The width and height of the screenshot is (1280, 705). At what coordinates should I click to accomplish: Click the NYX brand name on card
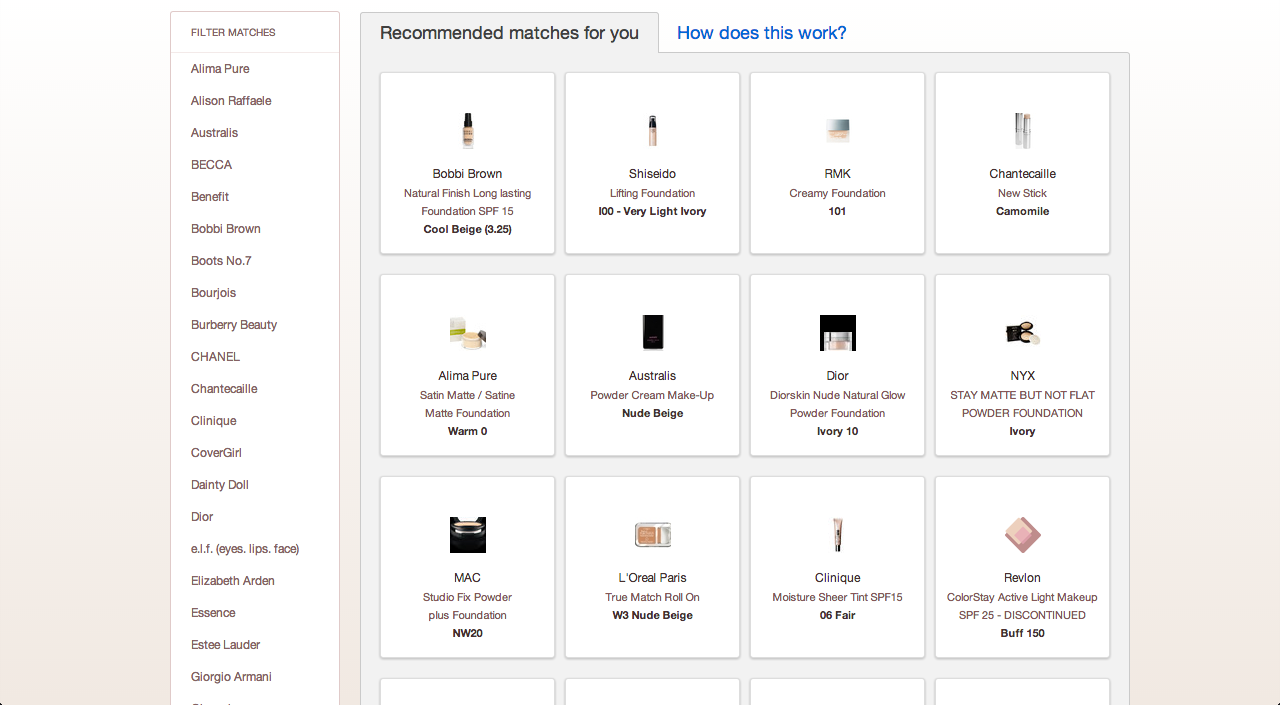point(1022,376)
